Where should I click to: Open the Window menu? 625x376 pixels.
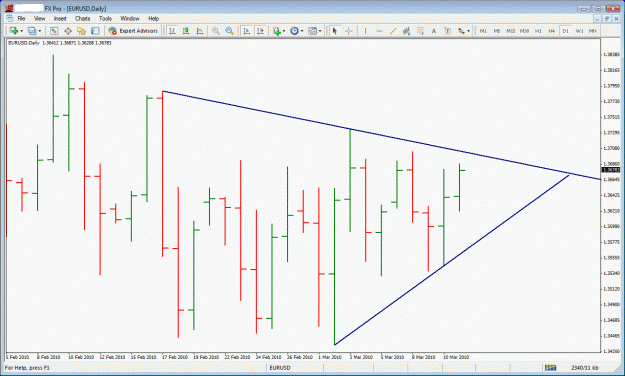coord(130,18)
